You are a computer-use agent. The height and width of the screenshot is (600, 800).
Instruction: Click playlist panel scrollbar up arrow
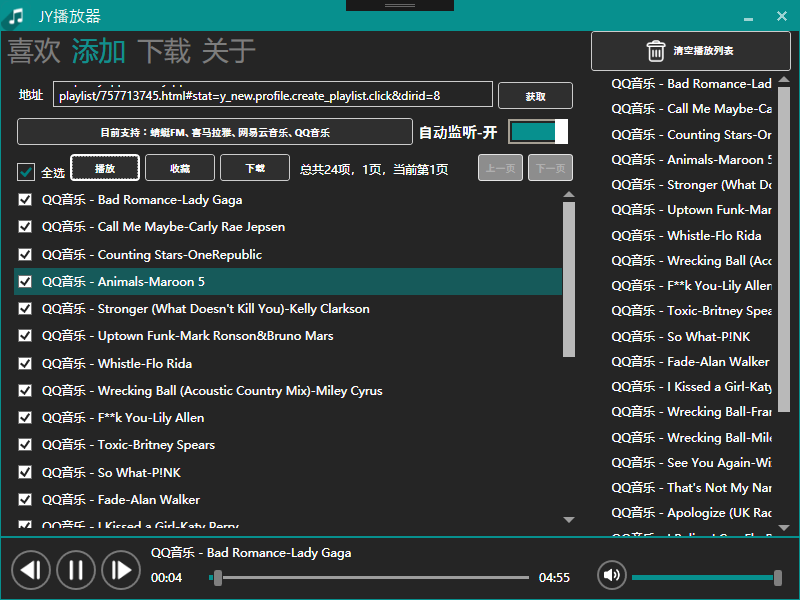point(784,80)
